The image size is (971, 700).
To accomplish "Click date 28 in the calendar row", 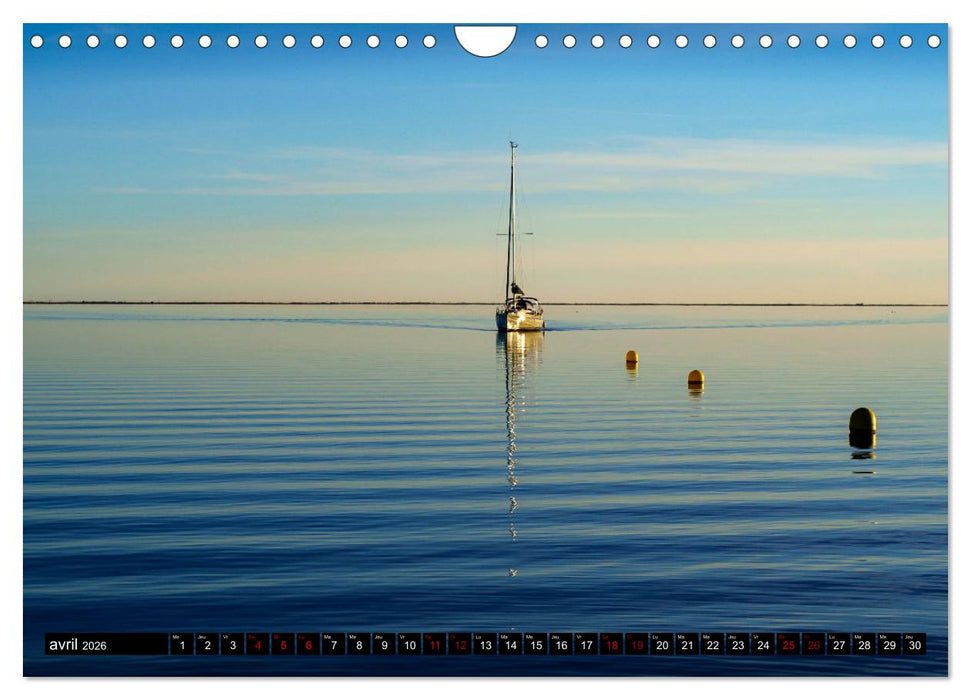I will pyautogui.click(x=864, y=646).
